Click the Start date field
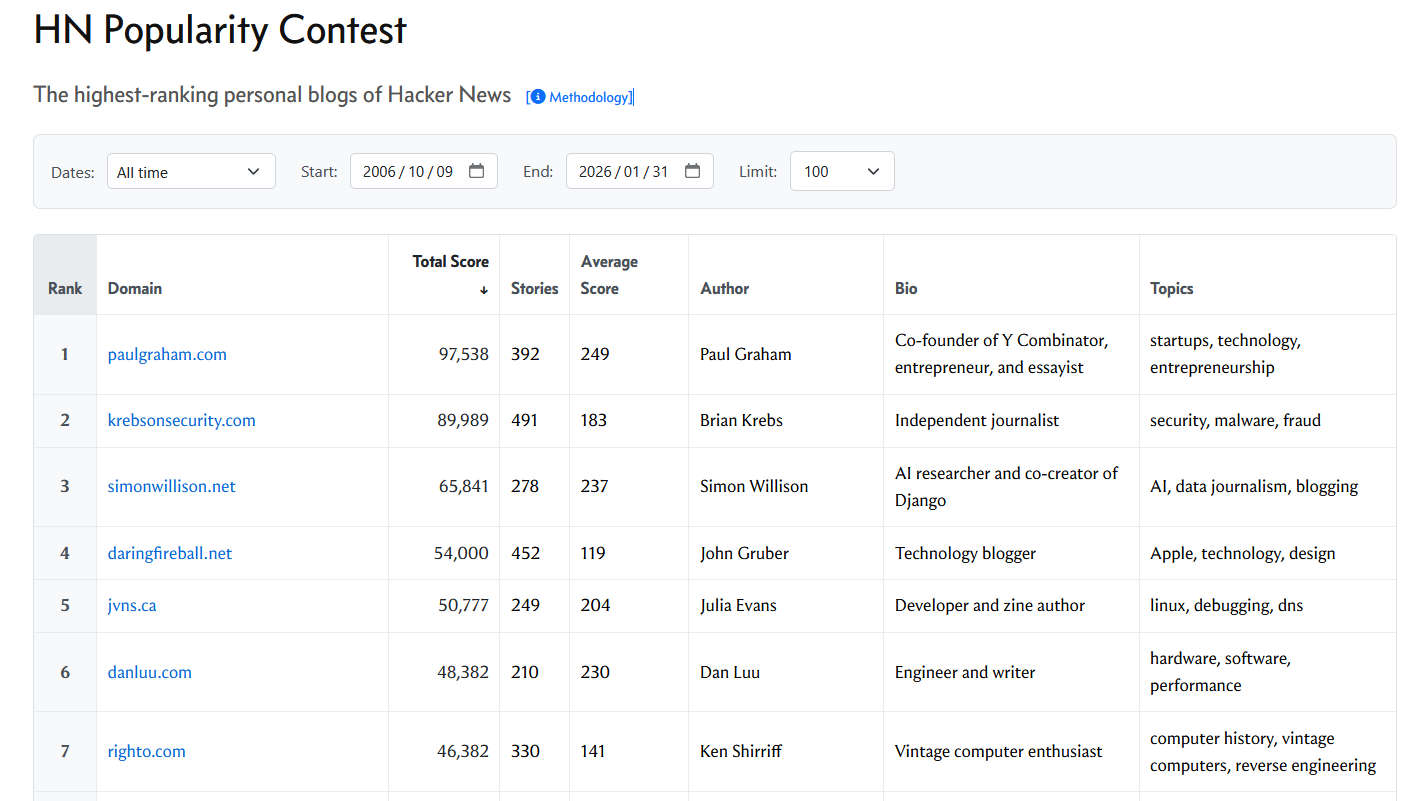The width and height of the screenshot is (1401, 801). [x=424, y=171]
